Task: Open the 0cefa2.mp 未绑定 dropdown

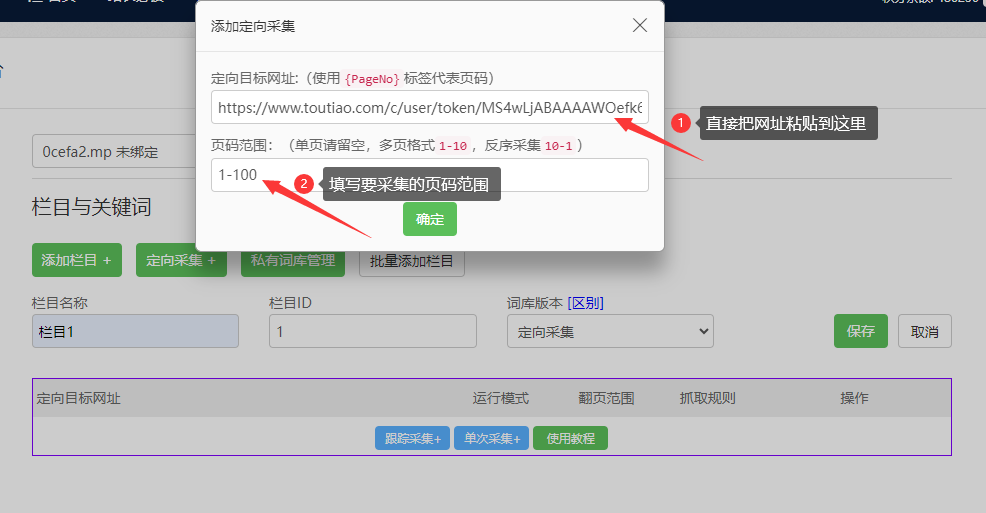Action: point(112,153)
